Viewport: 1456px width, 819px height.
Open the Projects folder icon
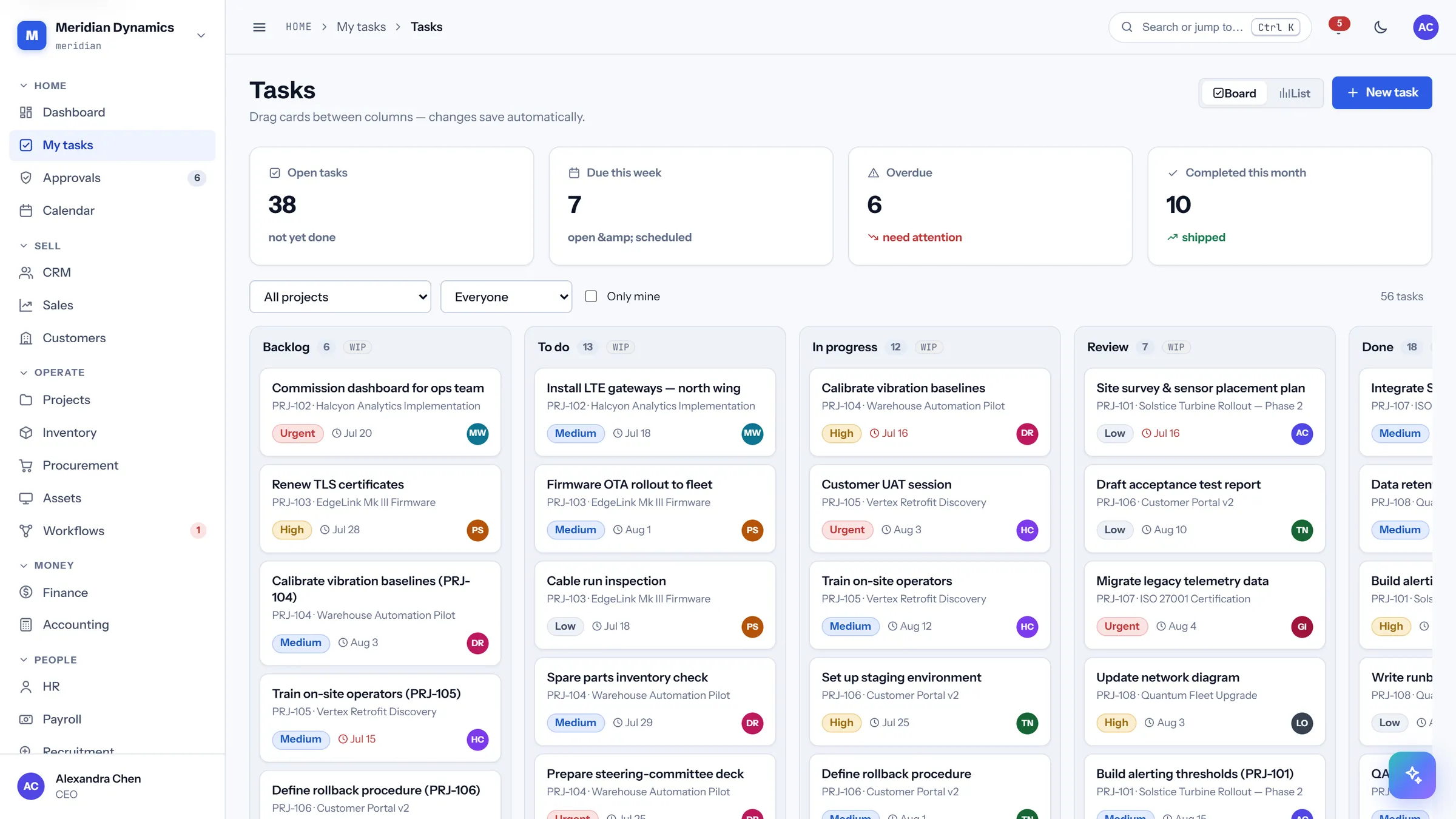point(25,400)
